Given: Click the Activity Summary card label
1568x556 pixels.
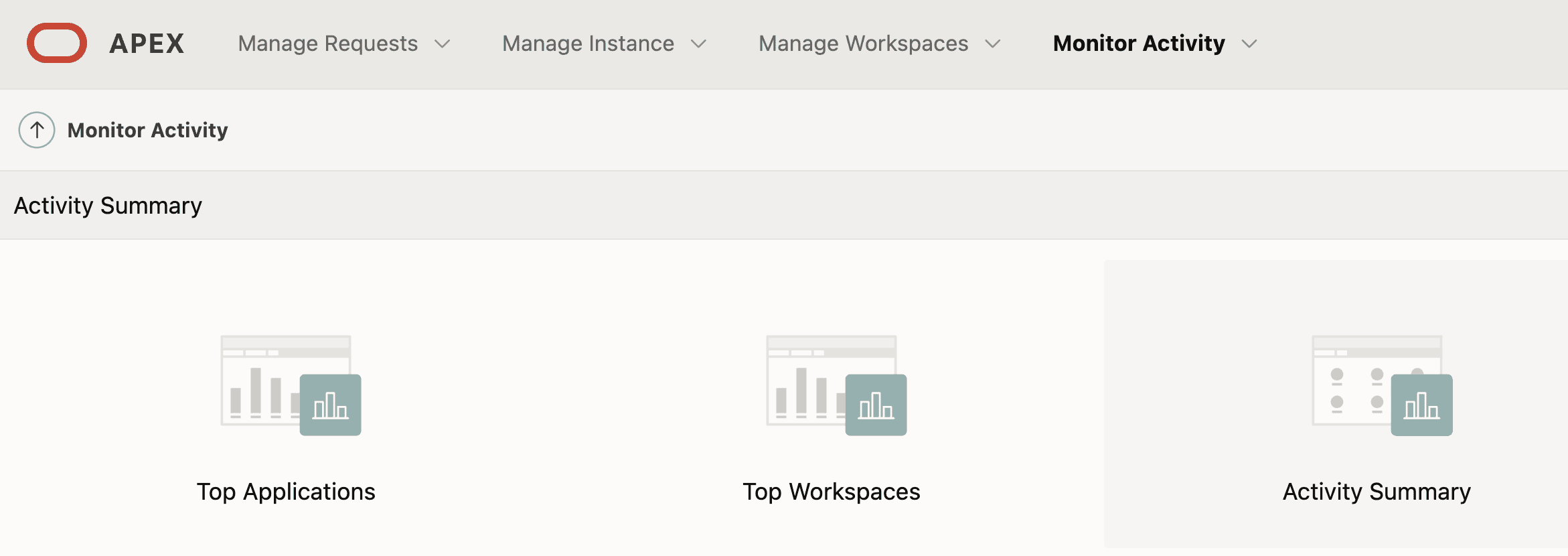Looking at the screenshot, I should pyautogui.click(x=1377, y=492).
